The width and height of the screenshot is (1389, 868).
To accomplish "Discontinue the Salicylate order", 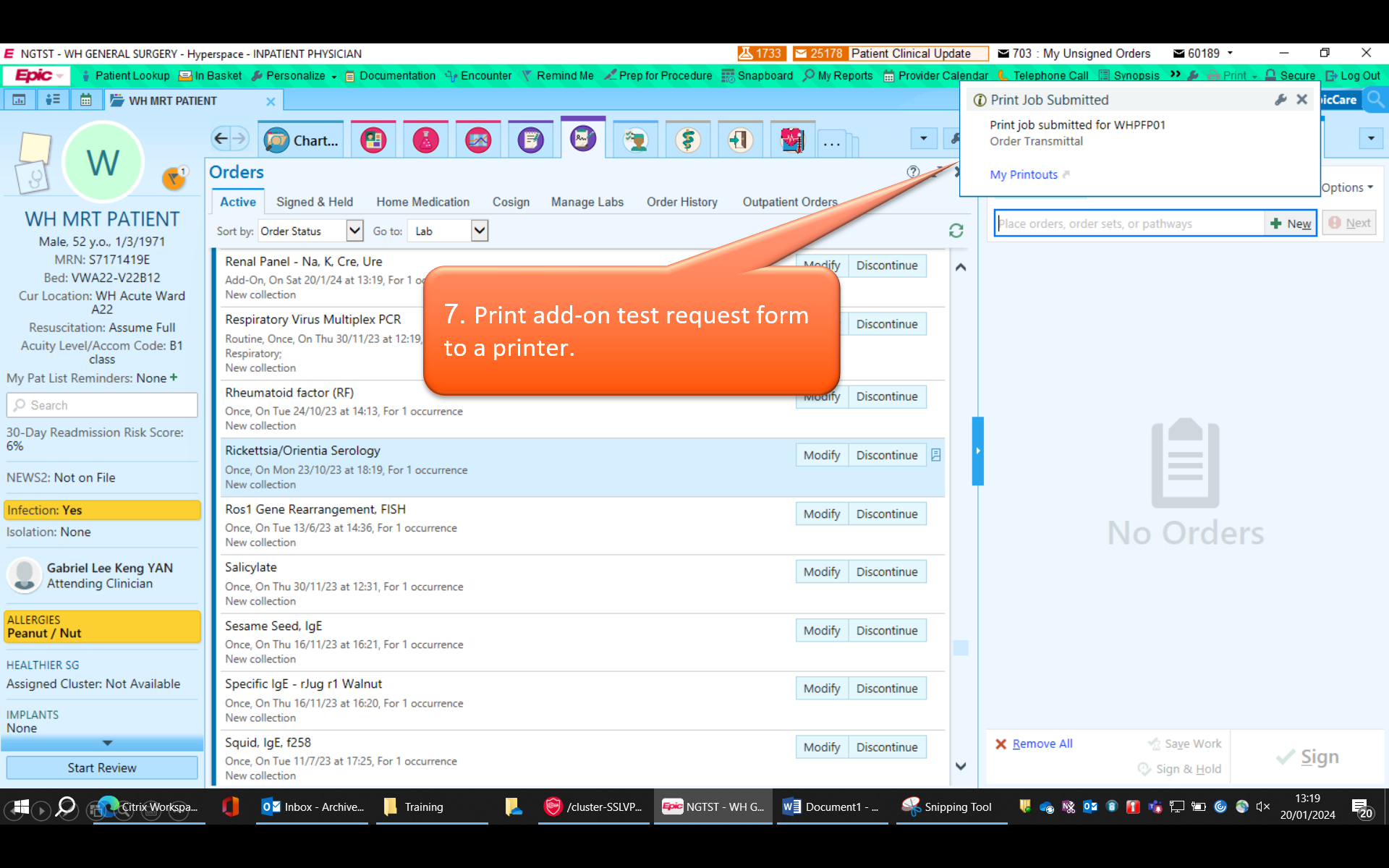I will [x=886, y=572].
